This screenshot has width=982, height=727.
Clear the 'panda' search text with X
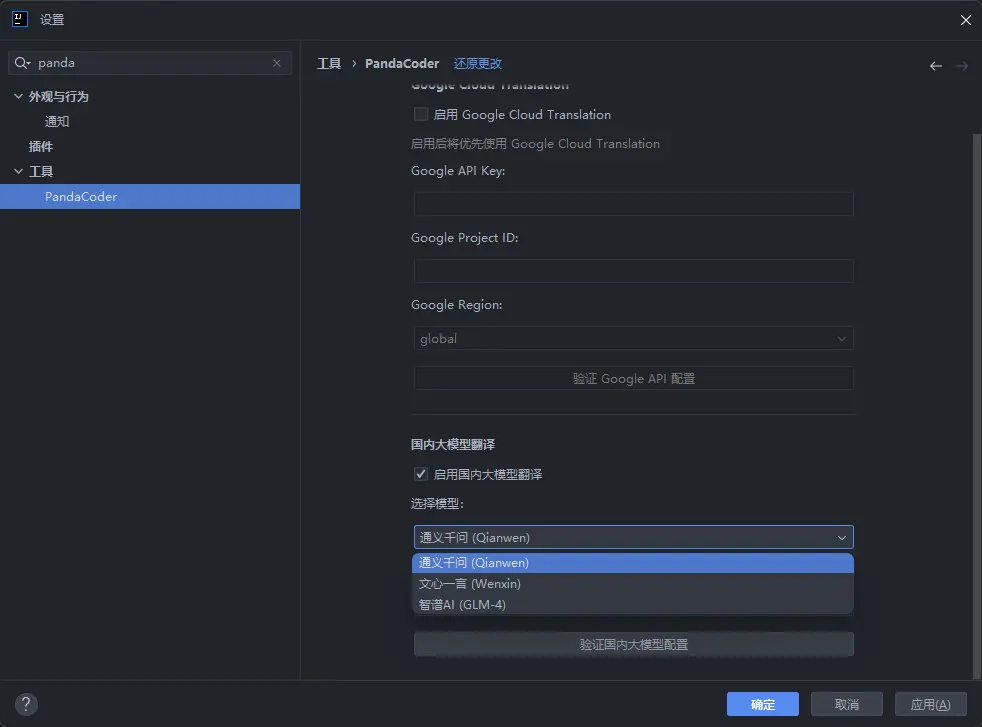click(x=277, y=63)
